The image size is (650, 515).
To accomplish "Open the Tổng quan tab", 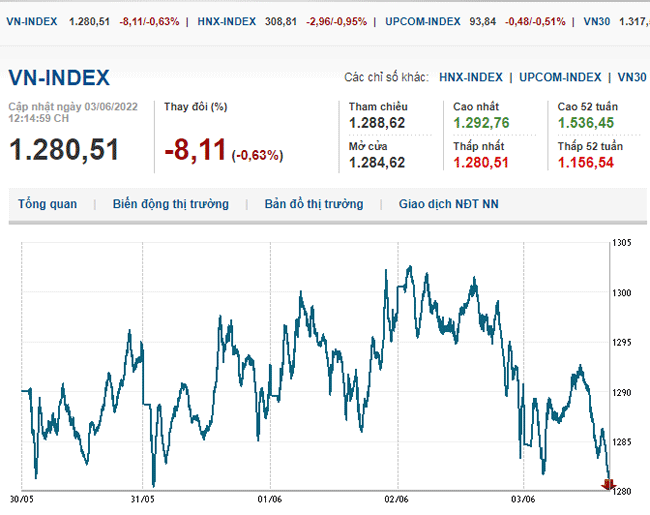I will pos(47,204).
